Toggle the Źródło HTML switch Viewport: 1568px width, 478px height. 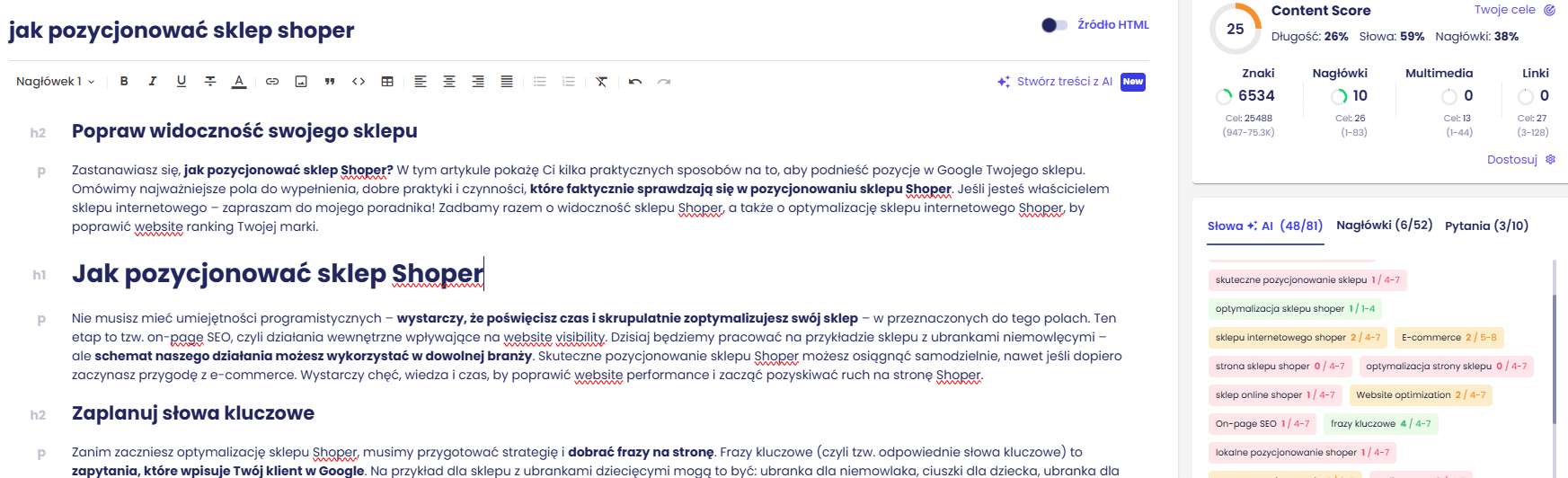point(1054,25)
